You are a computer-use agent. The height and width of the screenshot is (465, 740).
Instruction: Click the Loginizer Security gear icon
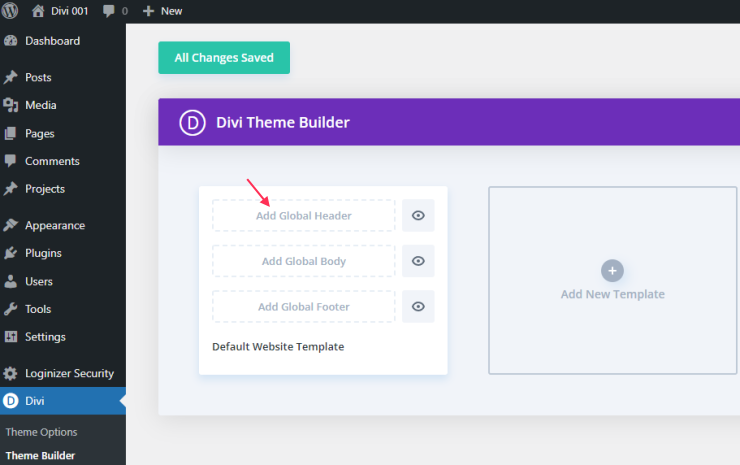(x=10, y=373)
